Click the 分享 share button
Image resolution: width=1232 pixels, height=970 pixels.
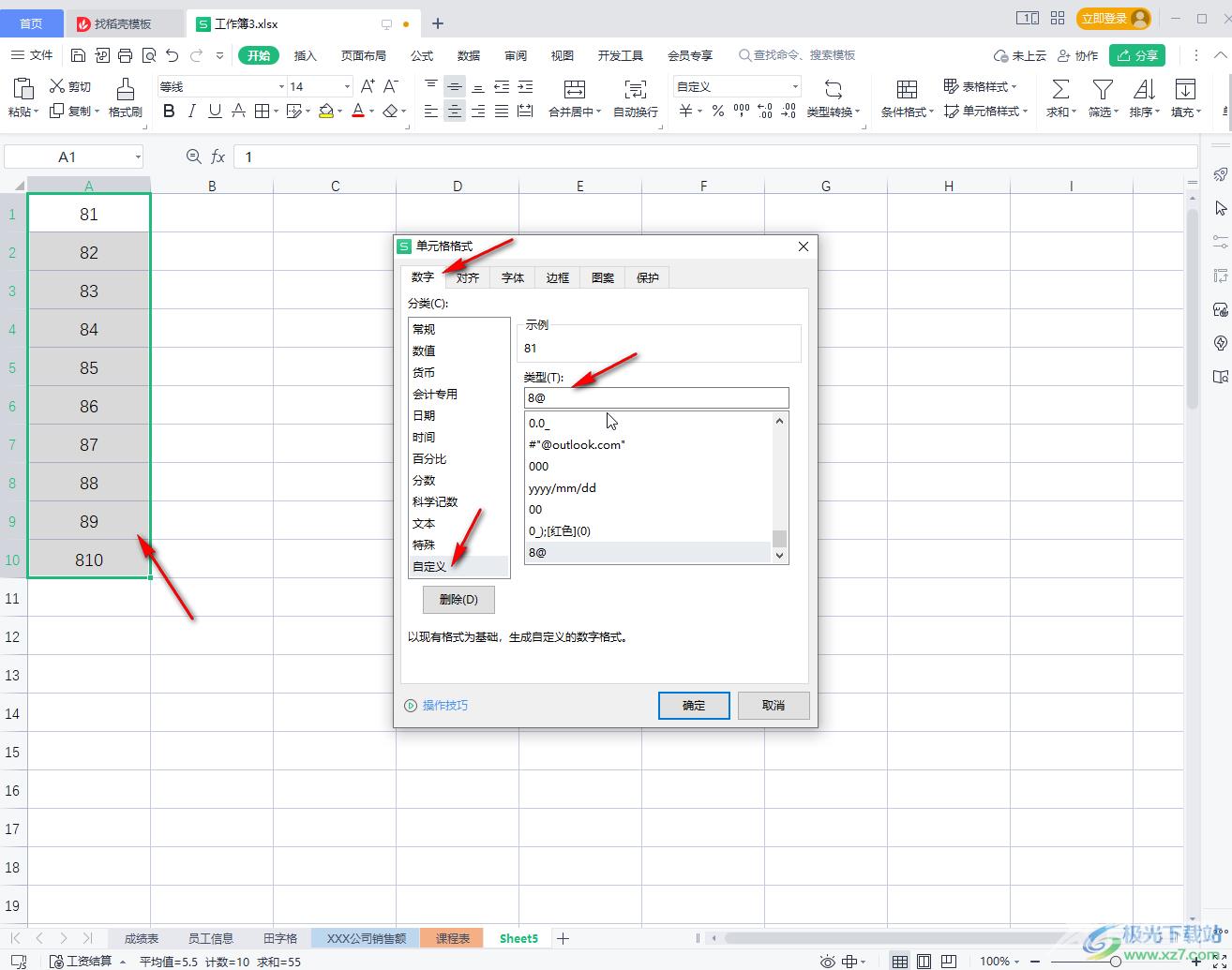[1137, 55]
